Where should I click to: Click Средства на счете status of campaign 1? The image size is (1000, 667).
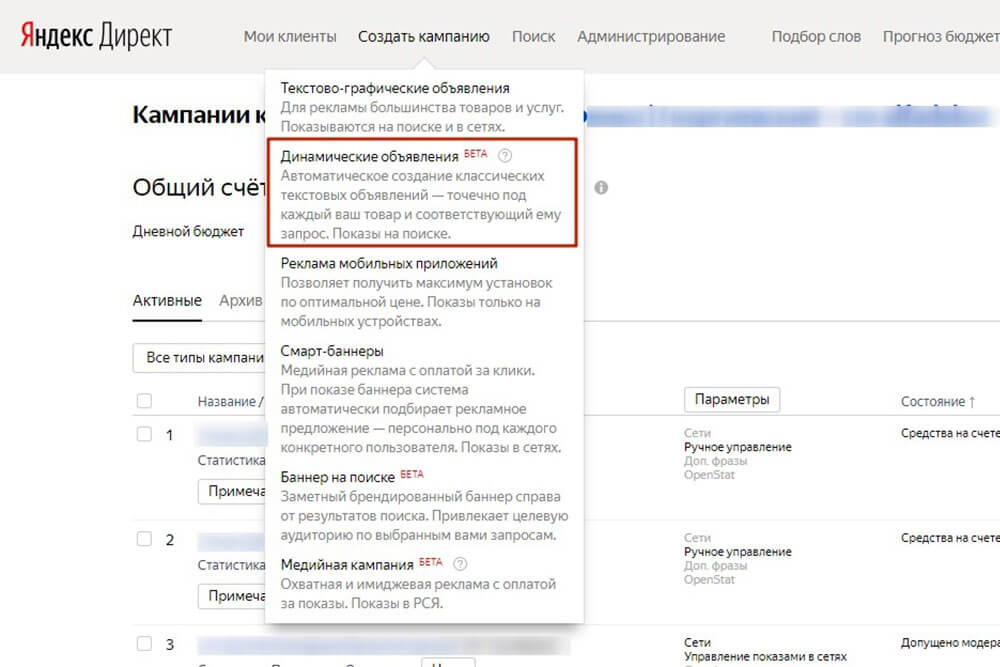[950, 433]
